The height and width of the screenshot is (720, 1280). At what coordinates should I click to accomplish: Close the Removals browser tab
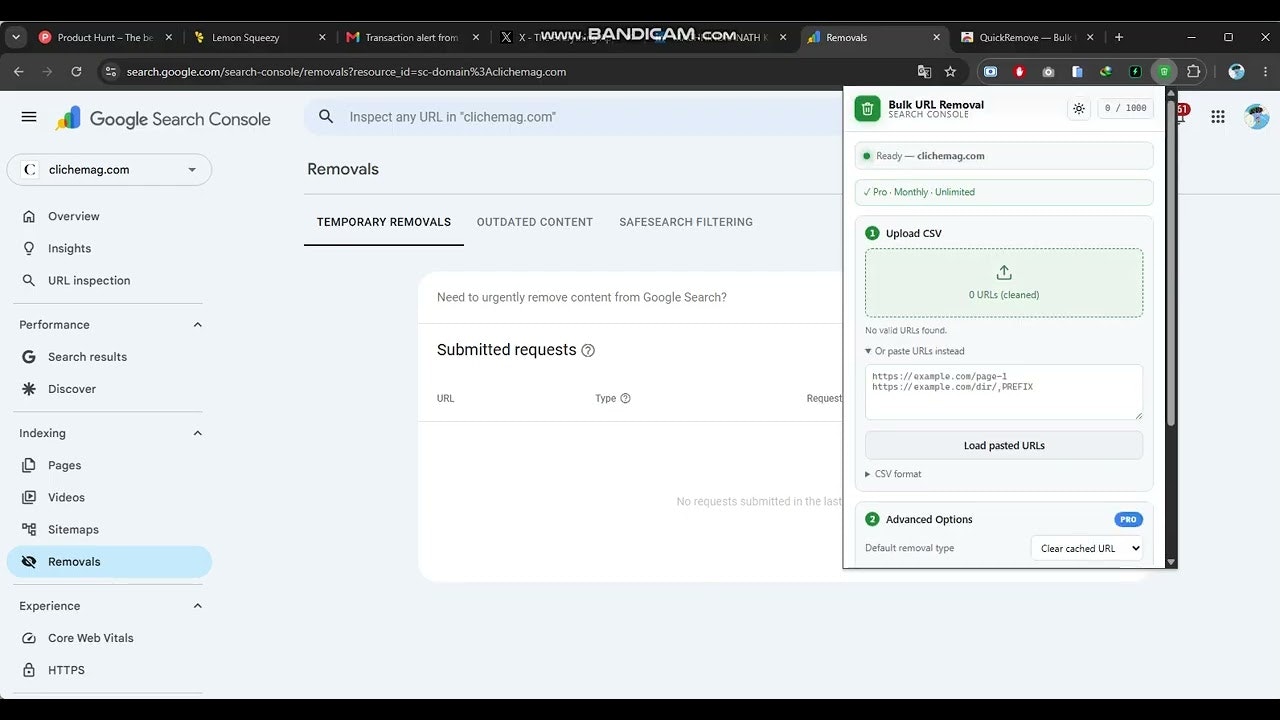(x=936, y=37)
